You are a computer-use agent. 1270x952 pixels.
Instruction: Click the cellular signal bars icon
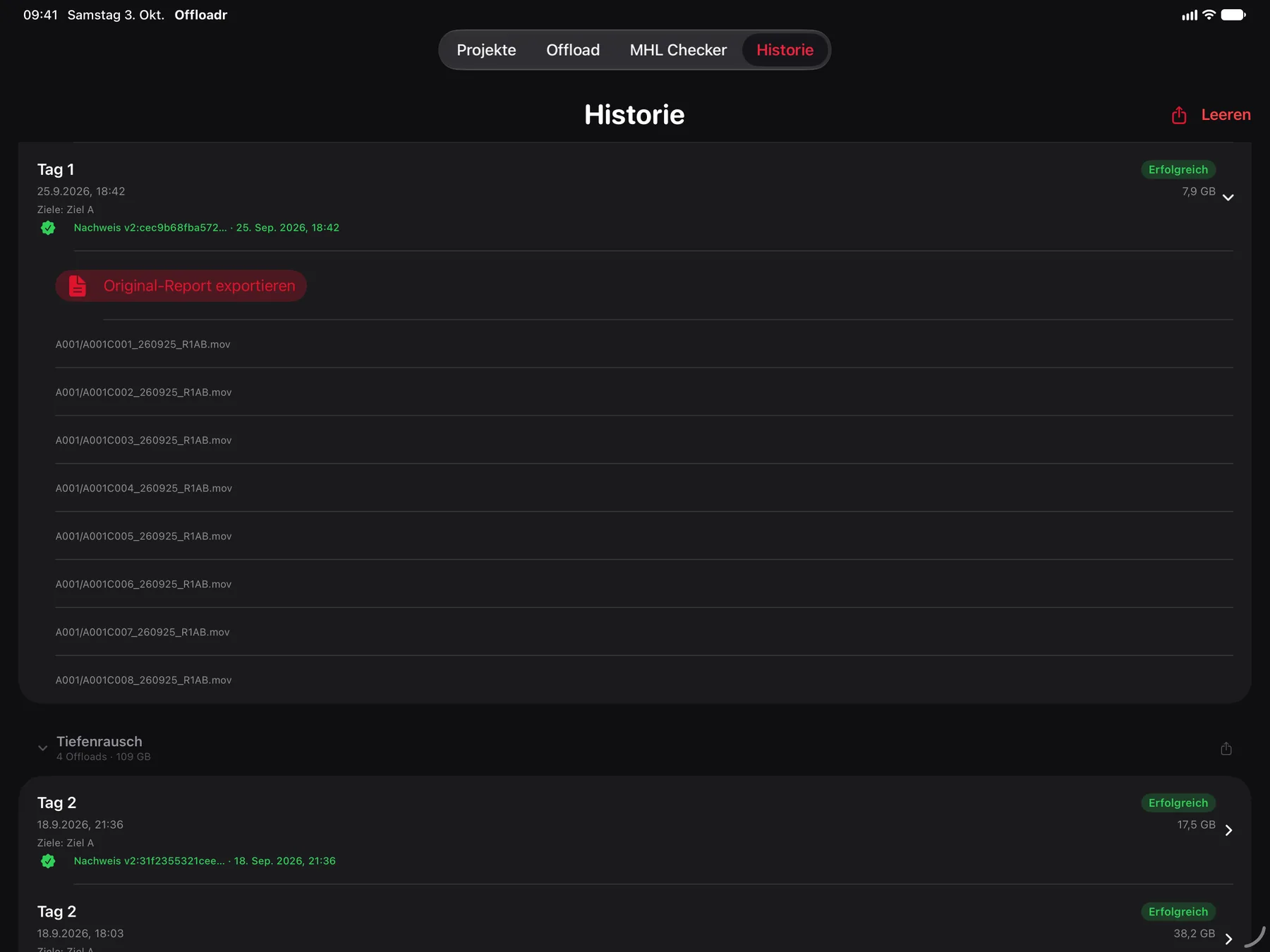pyautogui.click(x=1190, y=15)
